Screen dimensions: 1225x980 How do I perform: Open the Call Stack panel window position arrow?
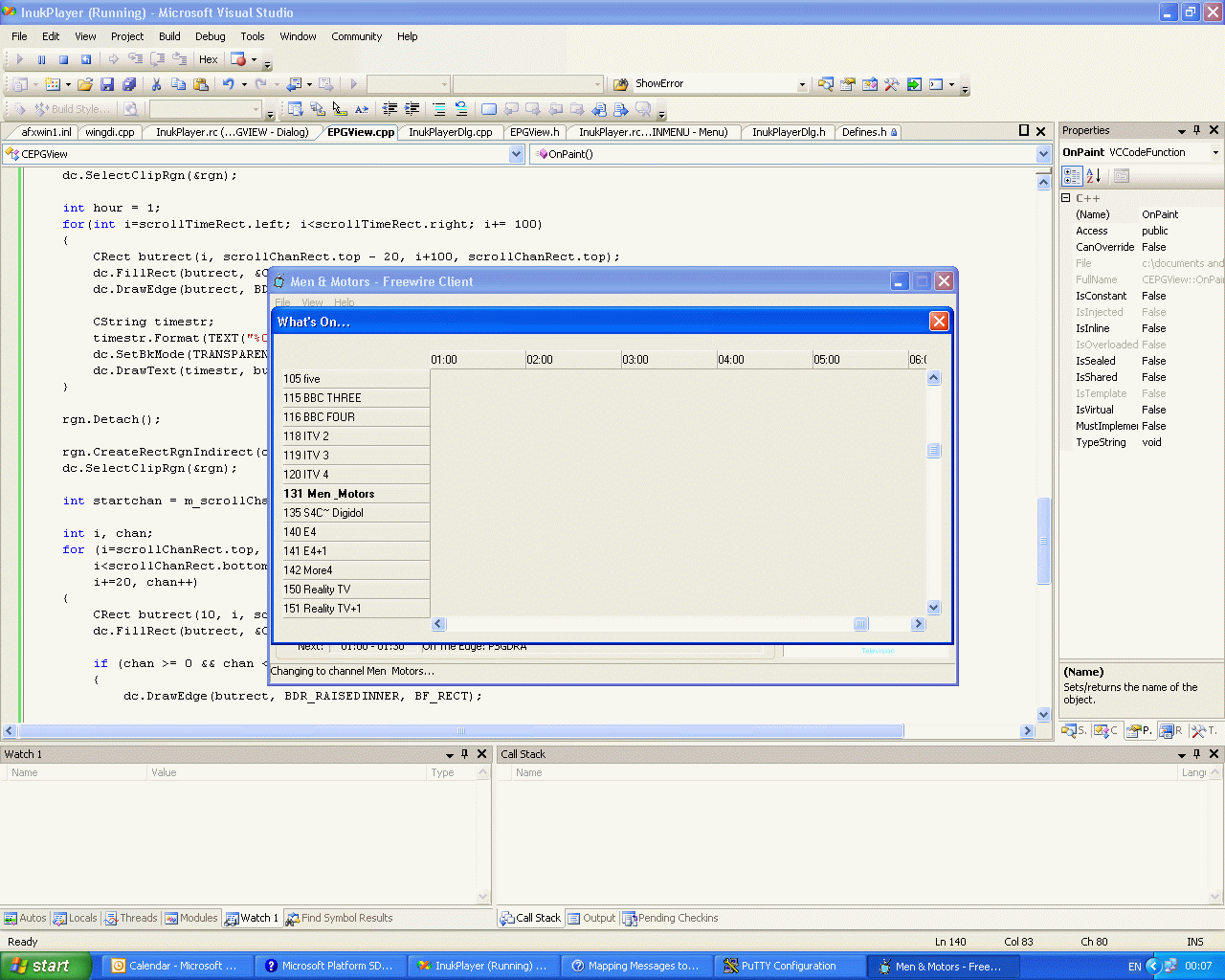(1181, 754)
